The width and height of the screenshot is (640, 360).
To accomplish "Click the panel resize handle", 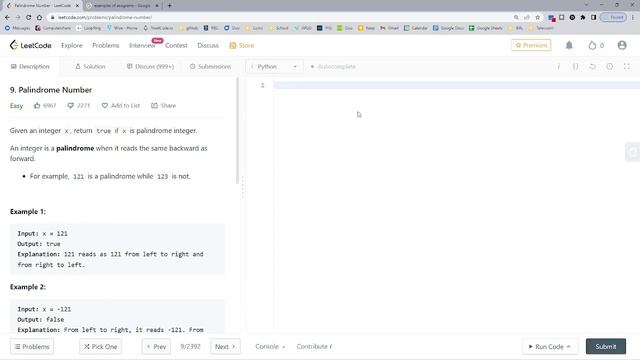I will 242,187.
